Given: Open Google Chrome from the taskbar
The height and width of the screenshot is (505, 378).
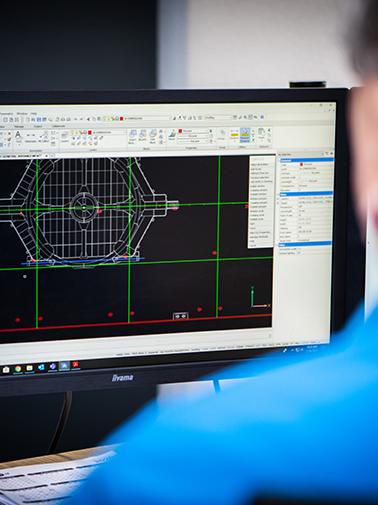Looking at the screenshot, I should 18,369.
